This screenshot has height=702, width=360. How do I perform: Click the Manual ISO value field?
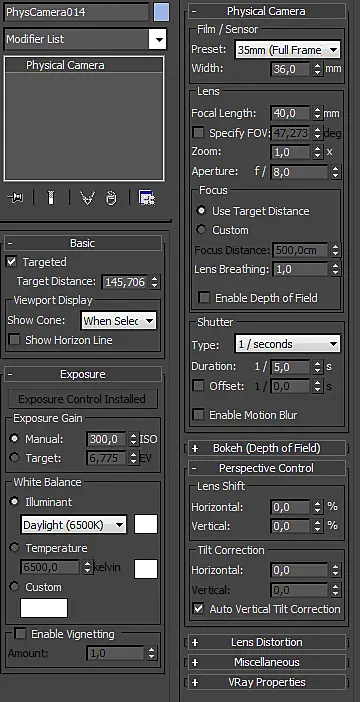coord(107,439)
